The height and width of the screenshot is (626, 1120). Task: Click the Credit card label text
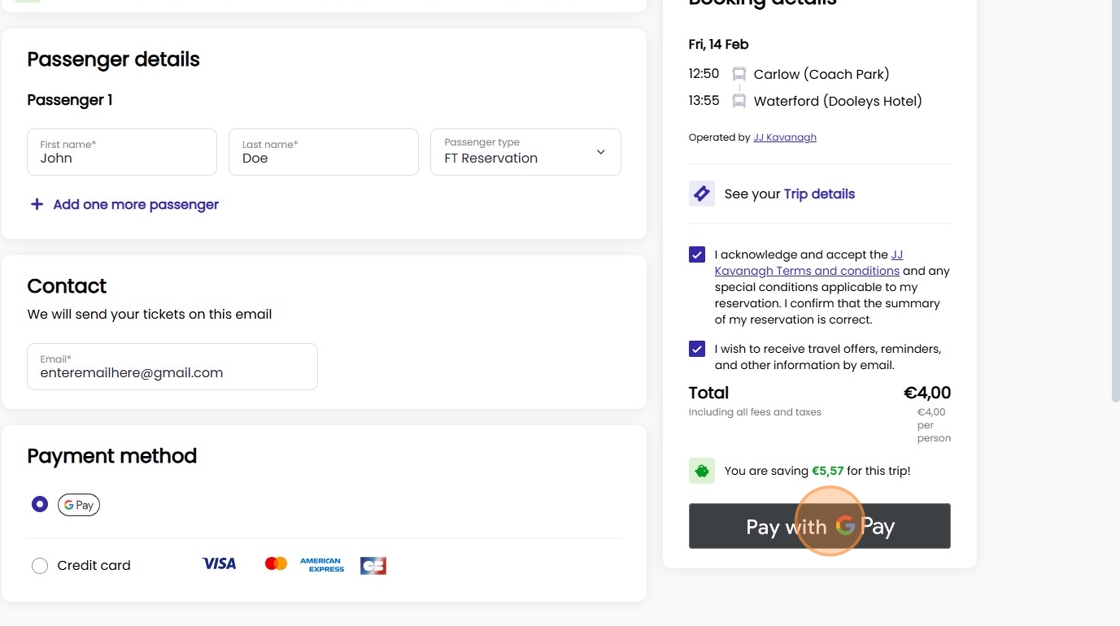[94, 565]
